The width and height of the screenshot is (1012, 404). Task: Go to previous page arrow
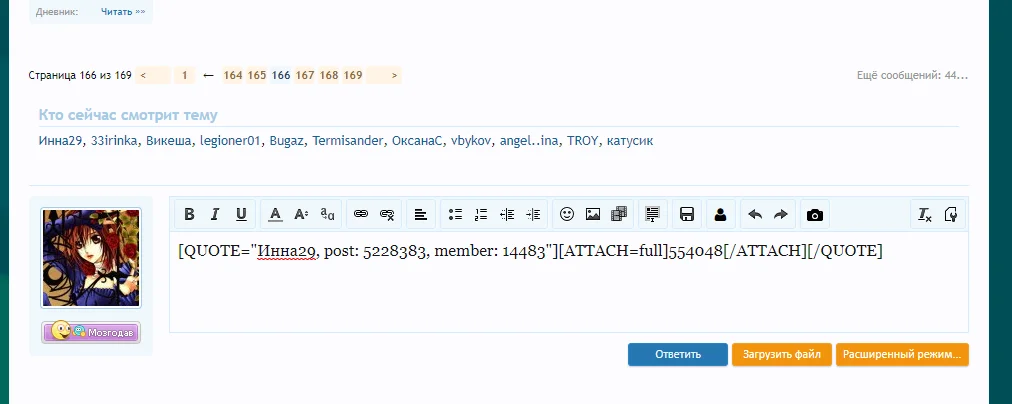pos(154,76)
